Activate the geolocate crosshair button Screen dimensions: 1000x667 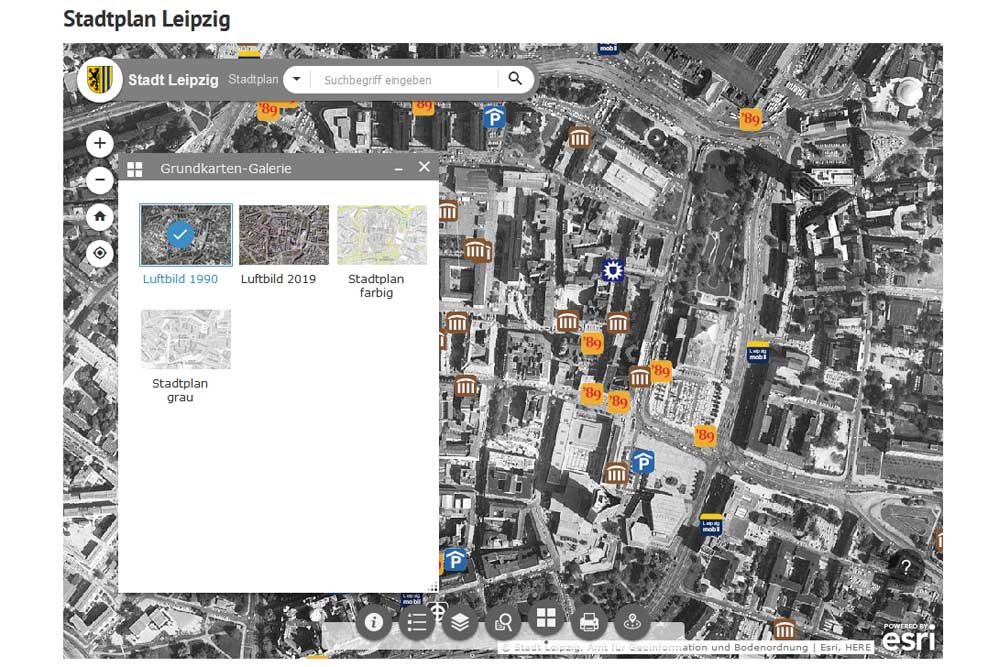[99, 253]
